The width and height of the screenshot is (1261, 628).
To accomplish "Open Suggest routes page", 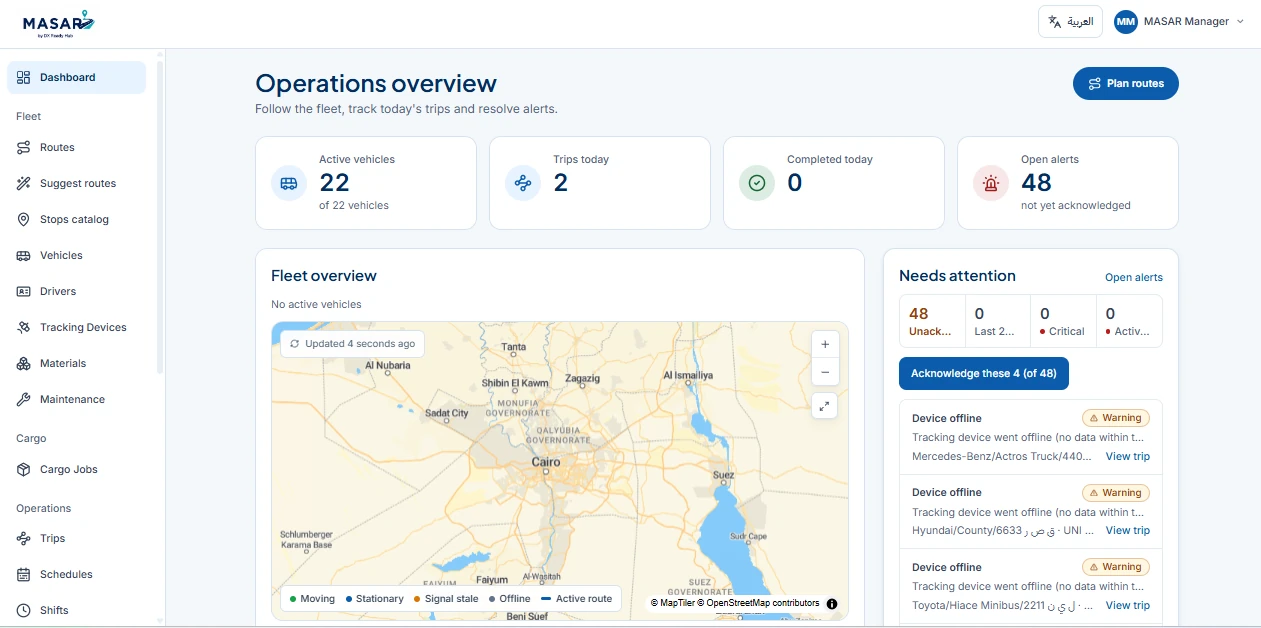I will point(76,184).
